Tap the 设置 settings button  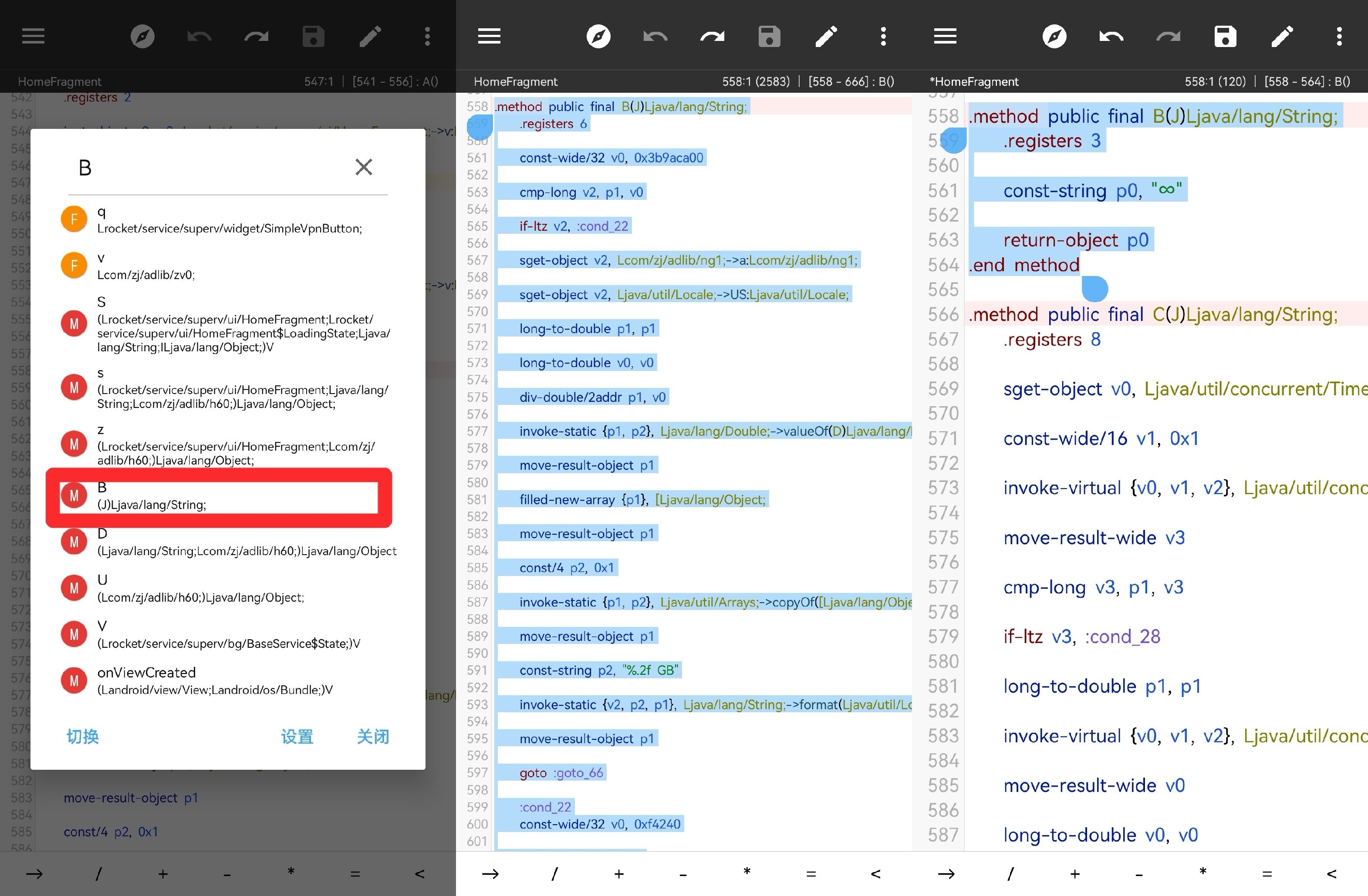coord(297,736)
